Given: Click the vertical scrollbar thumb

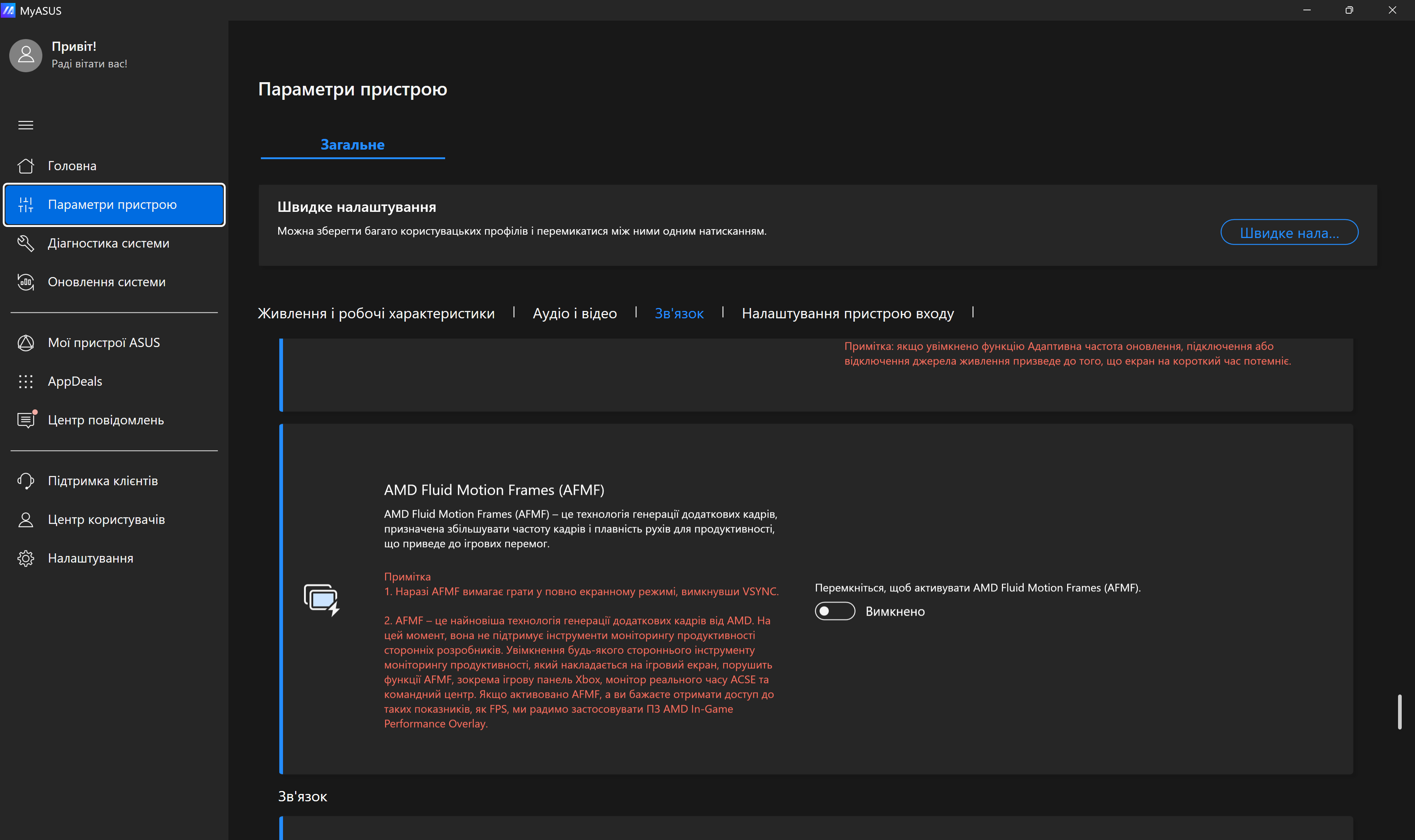Looking at the screenshot, I should [x=1399, y=711].
